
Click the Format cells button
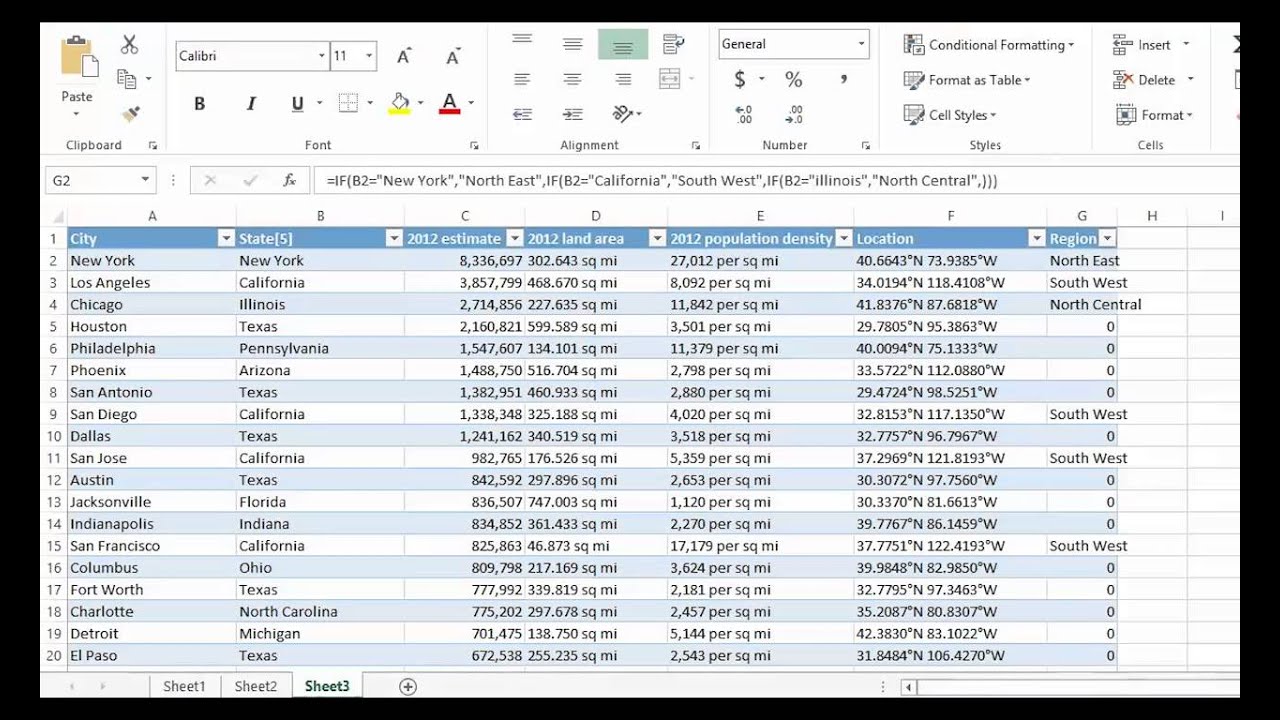click(x=1154, y=115)
